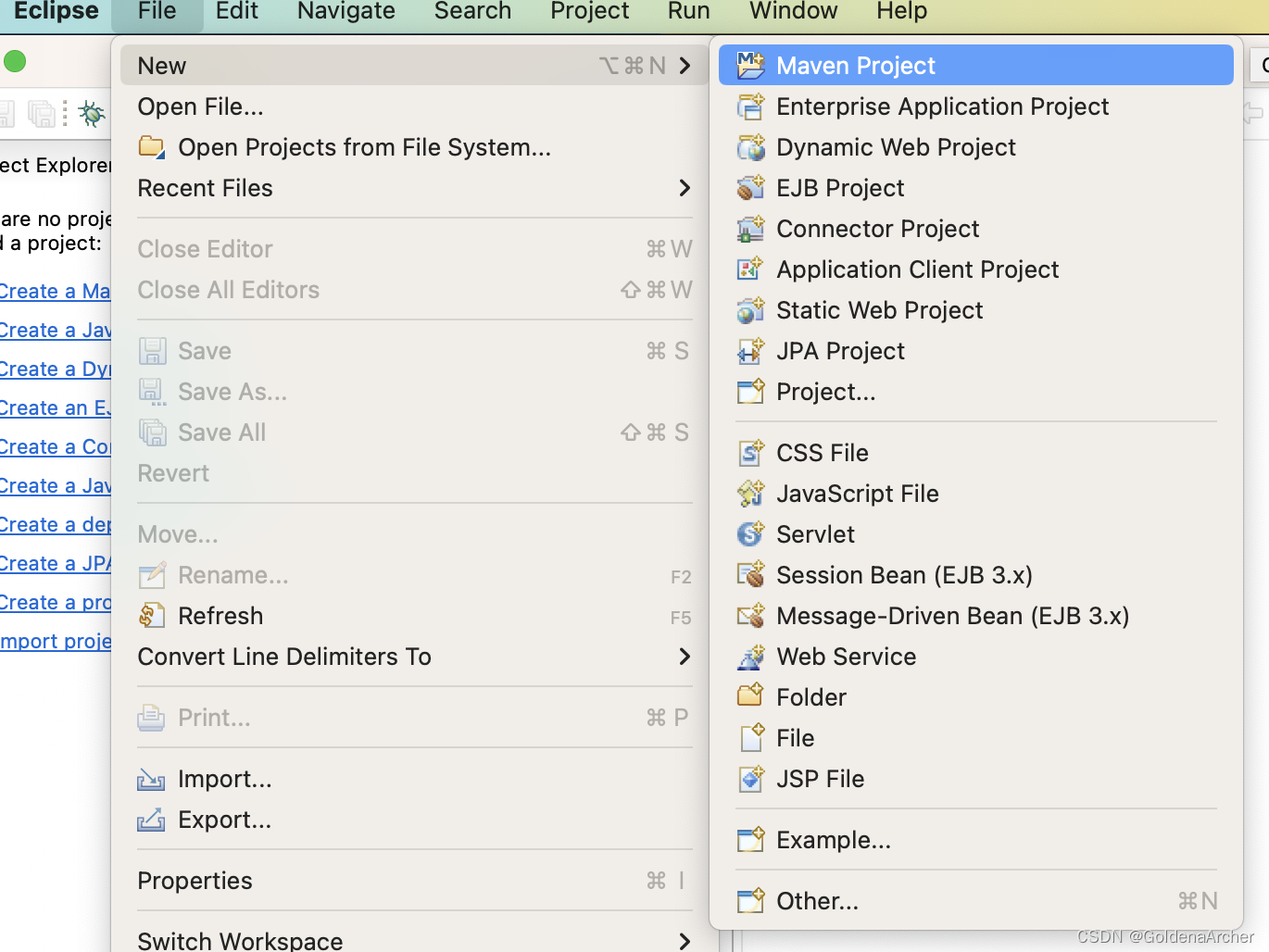Click the Refresh icon in File menu
The height and width of the screenshot is (952, 1269).
(x=152, y=616)
